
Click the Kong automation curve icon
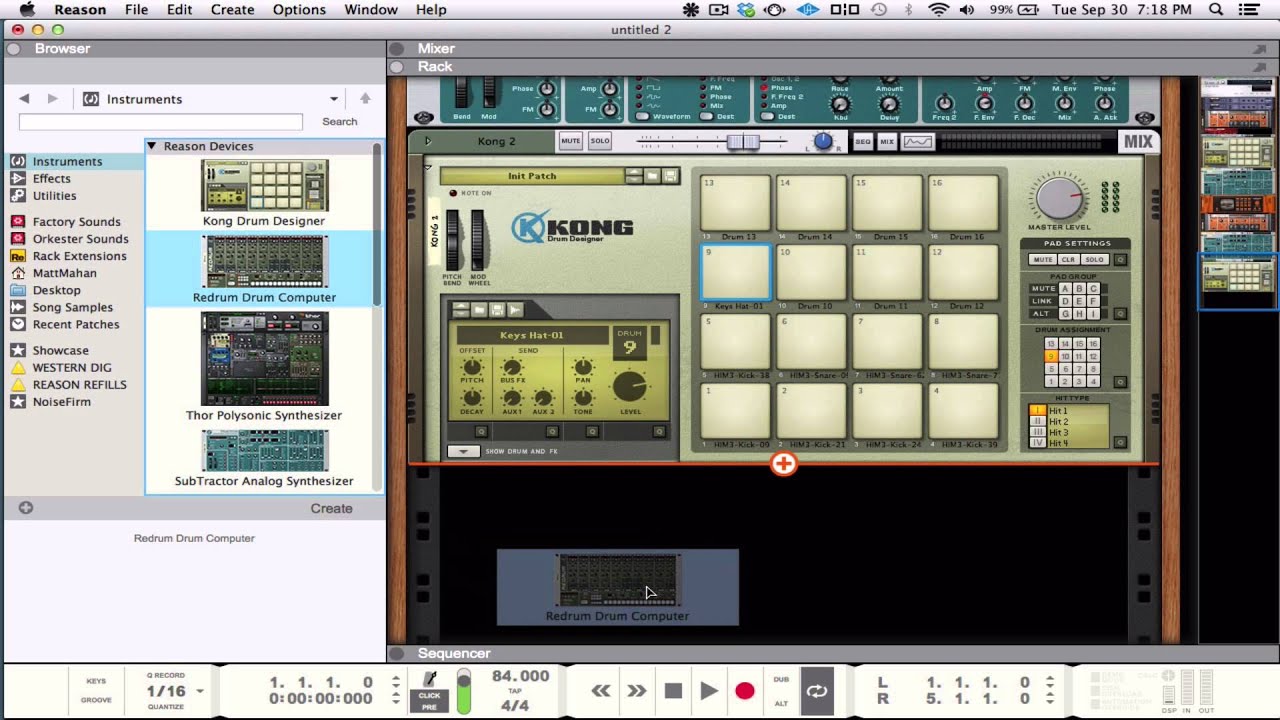coord(918,142)
